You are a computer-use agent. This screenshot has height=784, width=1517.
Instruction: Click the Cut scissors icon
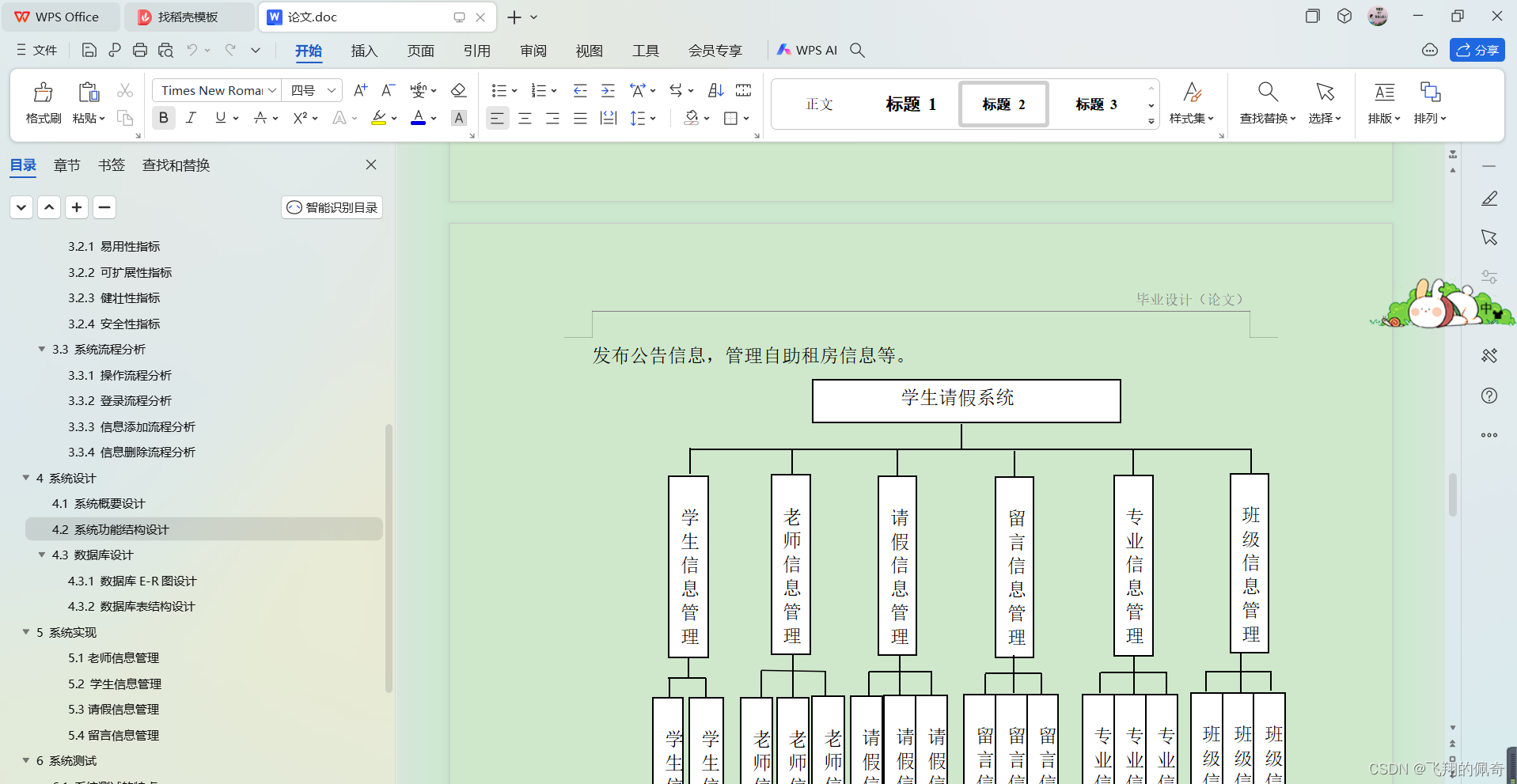125,90
